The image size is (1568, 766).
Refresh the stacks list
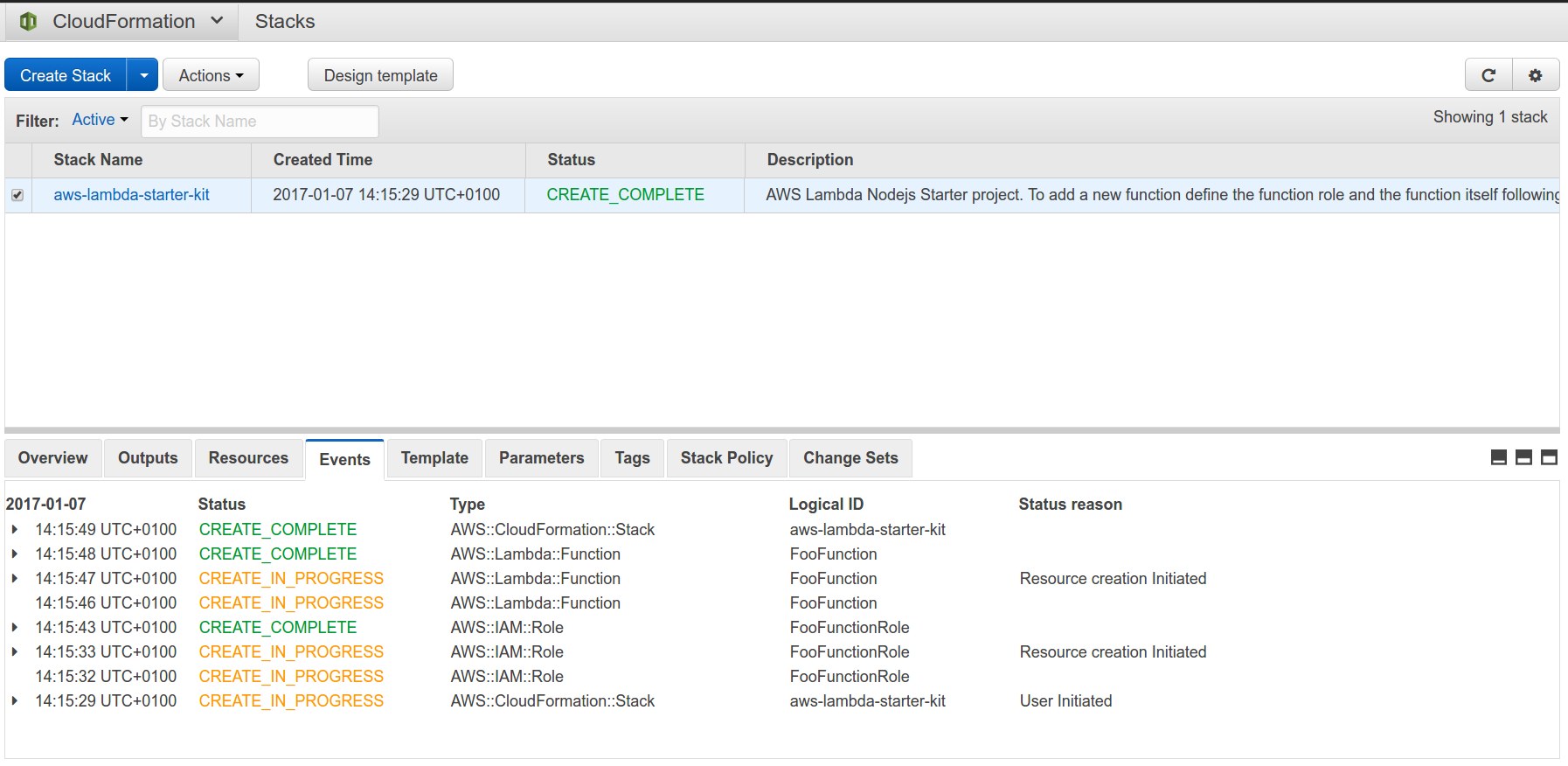click(1488, 75)
